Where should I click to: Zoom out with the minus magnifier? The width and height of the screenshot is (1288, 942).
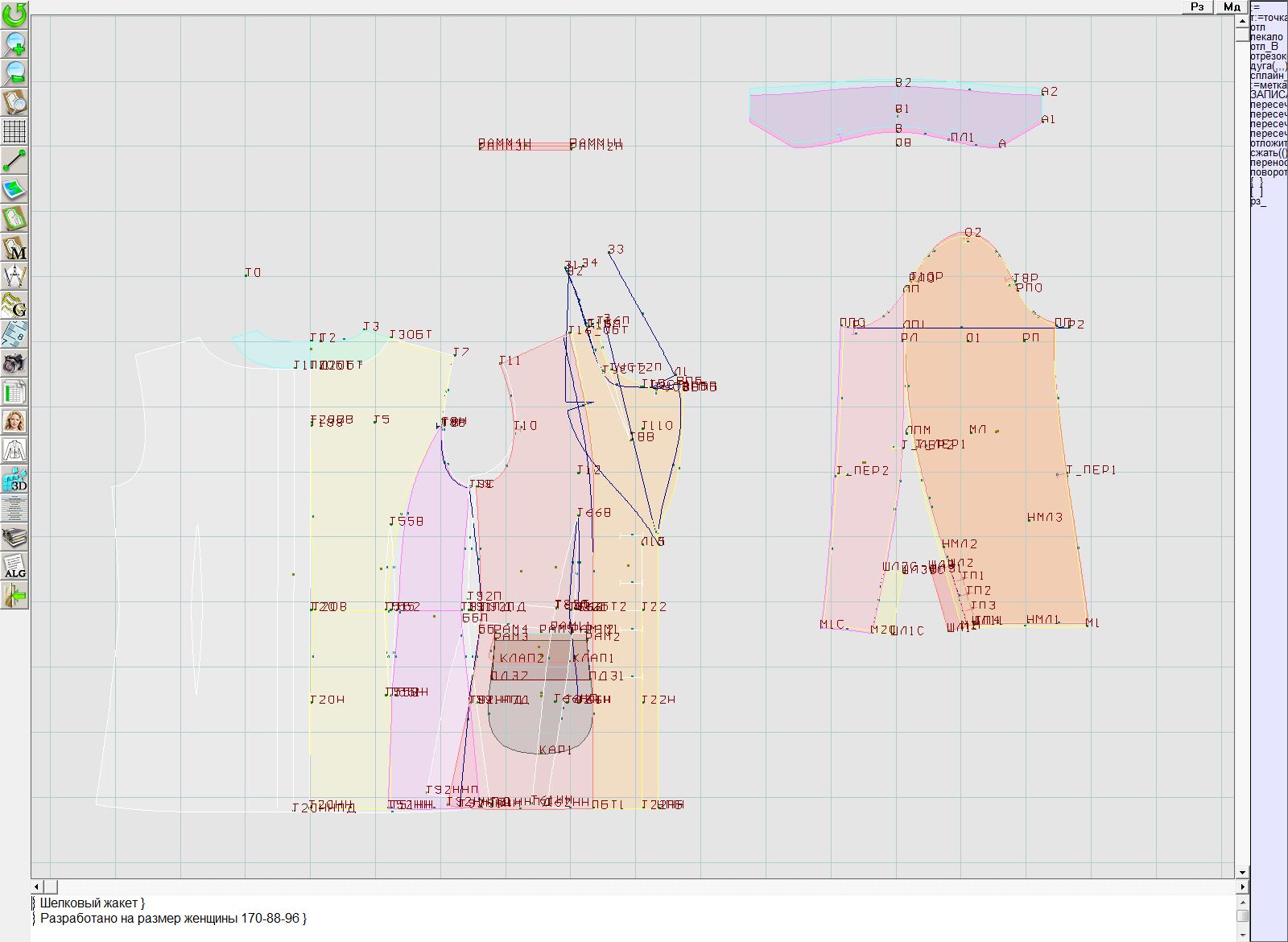(x=14, y=72)
